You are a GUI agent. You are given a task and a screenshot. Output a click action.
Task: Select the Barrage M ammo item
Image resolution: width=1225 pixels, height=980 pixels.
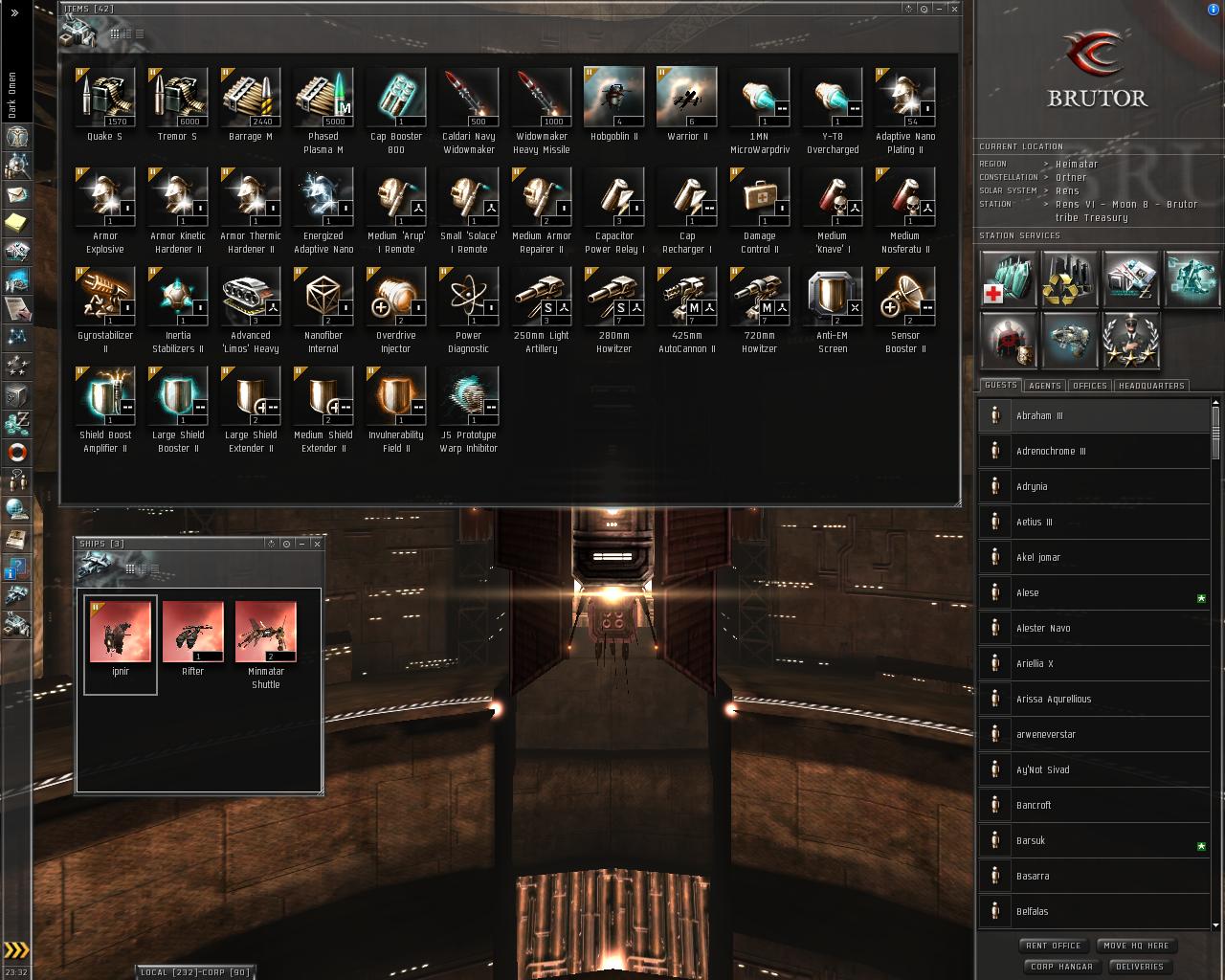pos(251,105)
